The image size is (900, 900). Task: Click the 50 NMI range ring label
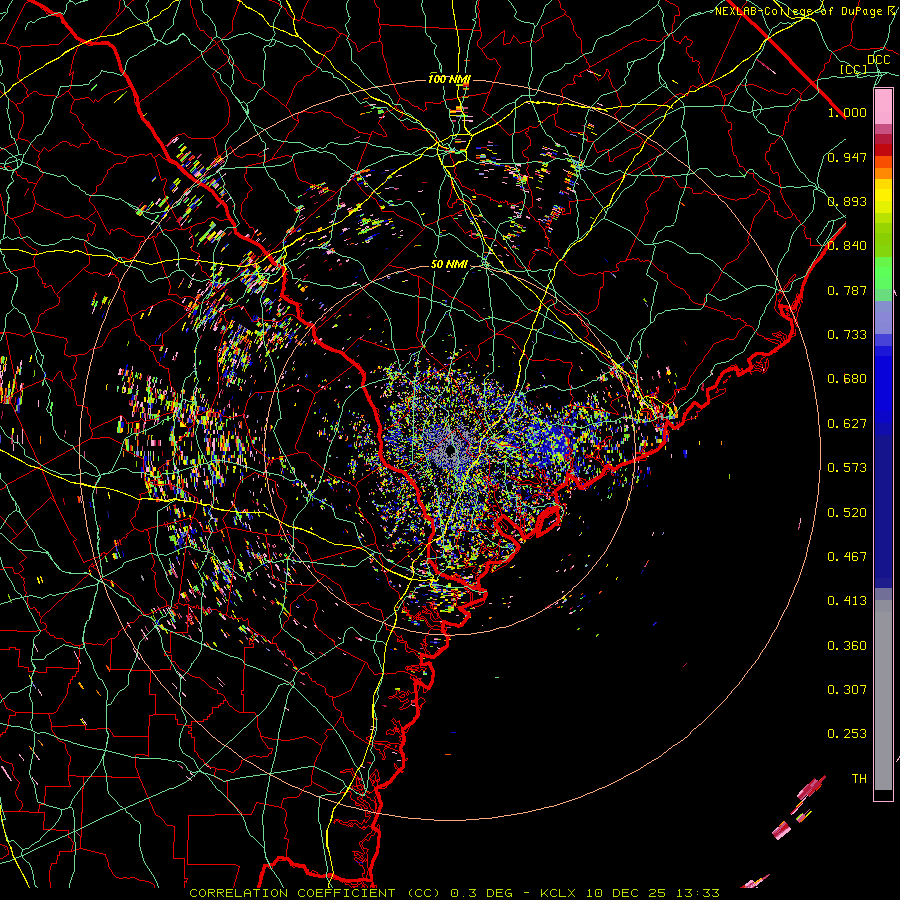click(449, 264)
